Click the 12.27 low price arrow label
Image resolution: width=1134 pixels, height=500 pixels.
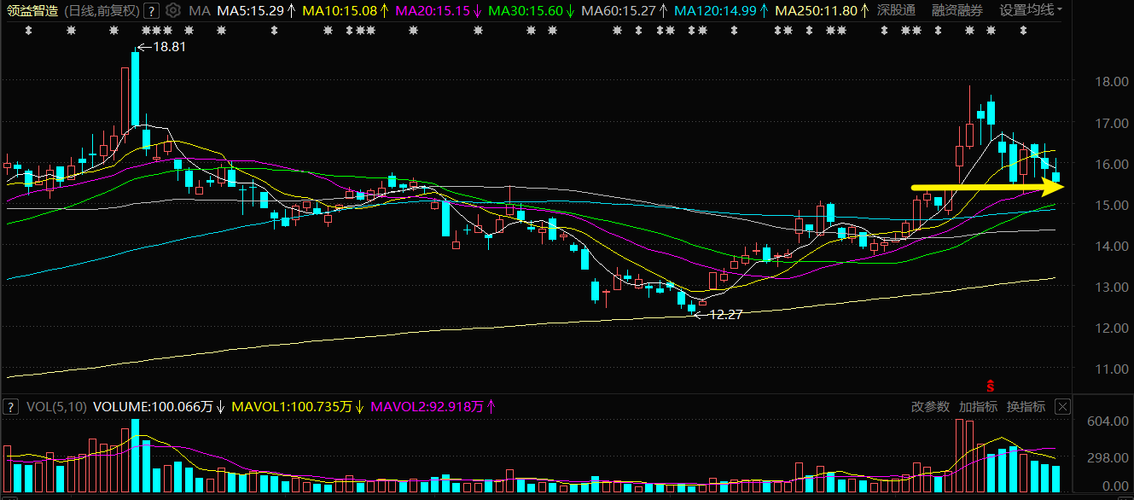(719, 315)
